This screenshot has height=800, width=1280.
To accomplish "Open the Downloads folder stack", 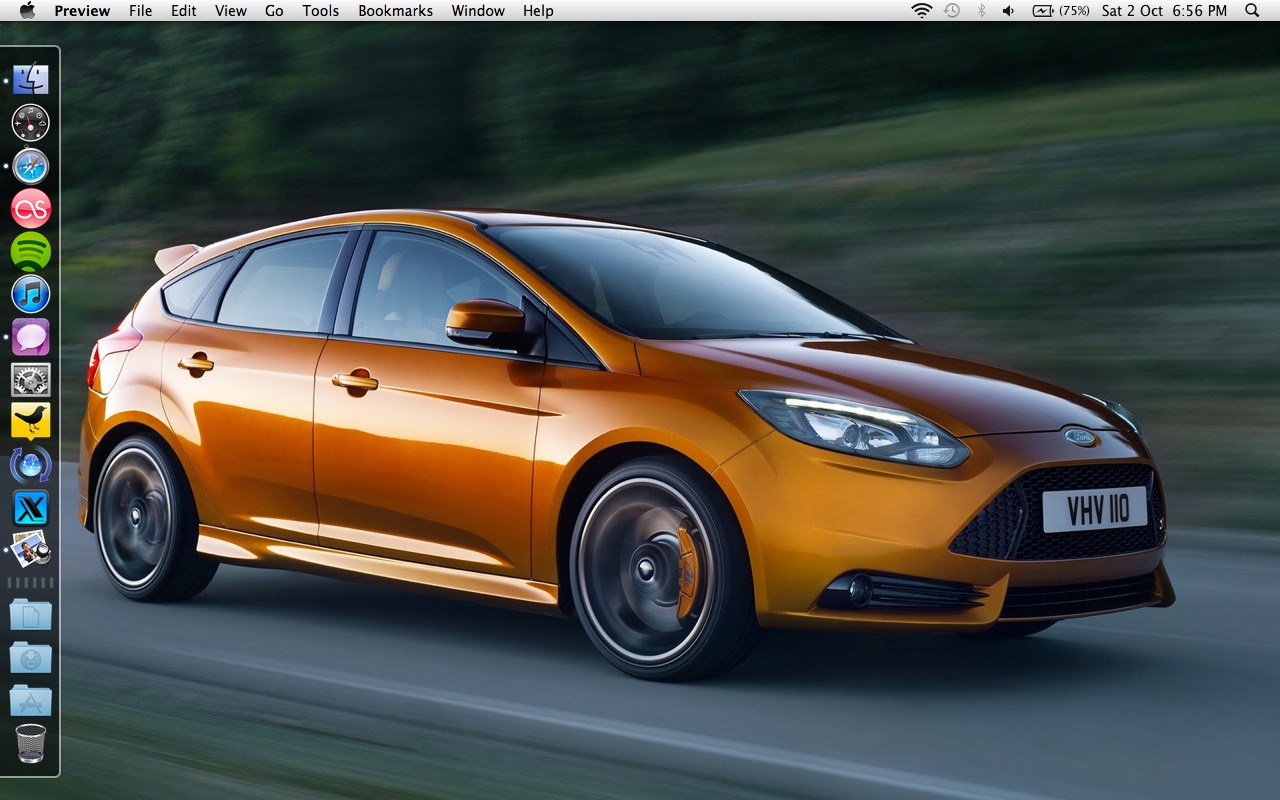I will pyautogui.click(x=31, y=657).
